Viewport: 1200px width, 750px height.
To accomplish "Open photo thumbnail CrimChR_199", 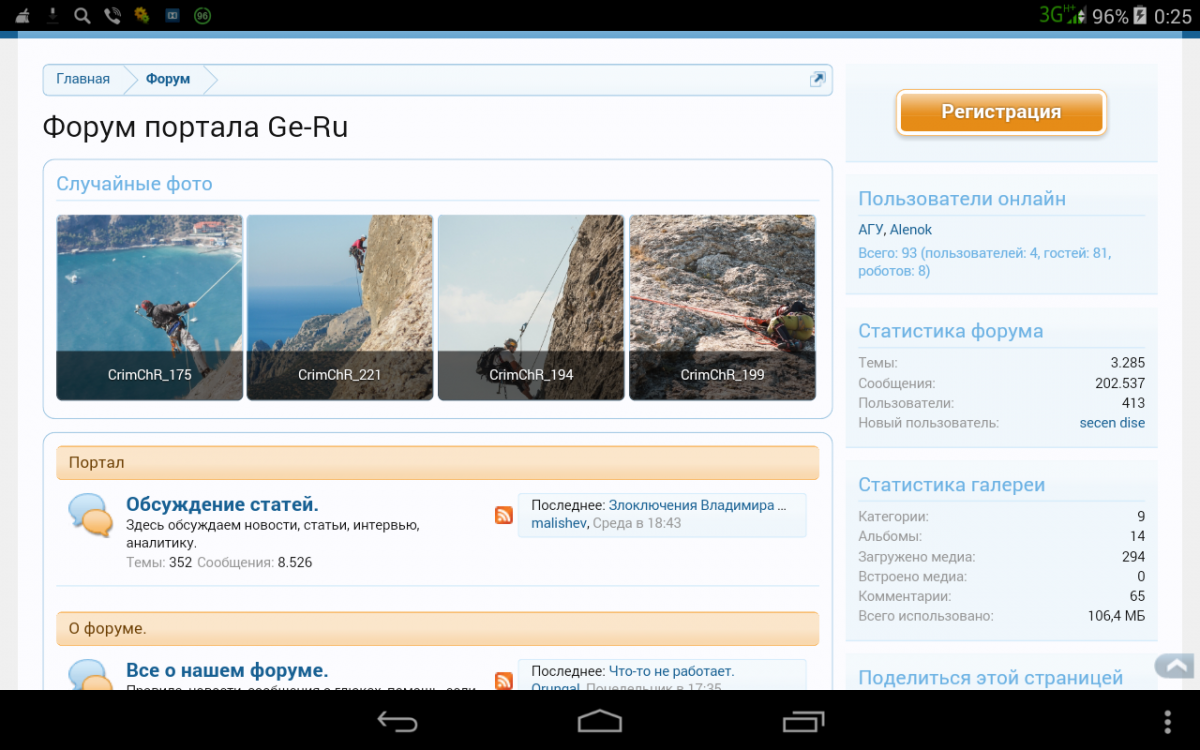I will [722, 307].
